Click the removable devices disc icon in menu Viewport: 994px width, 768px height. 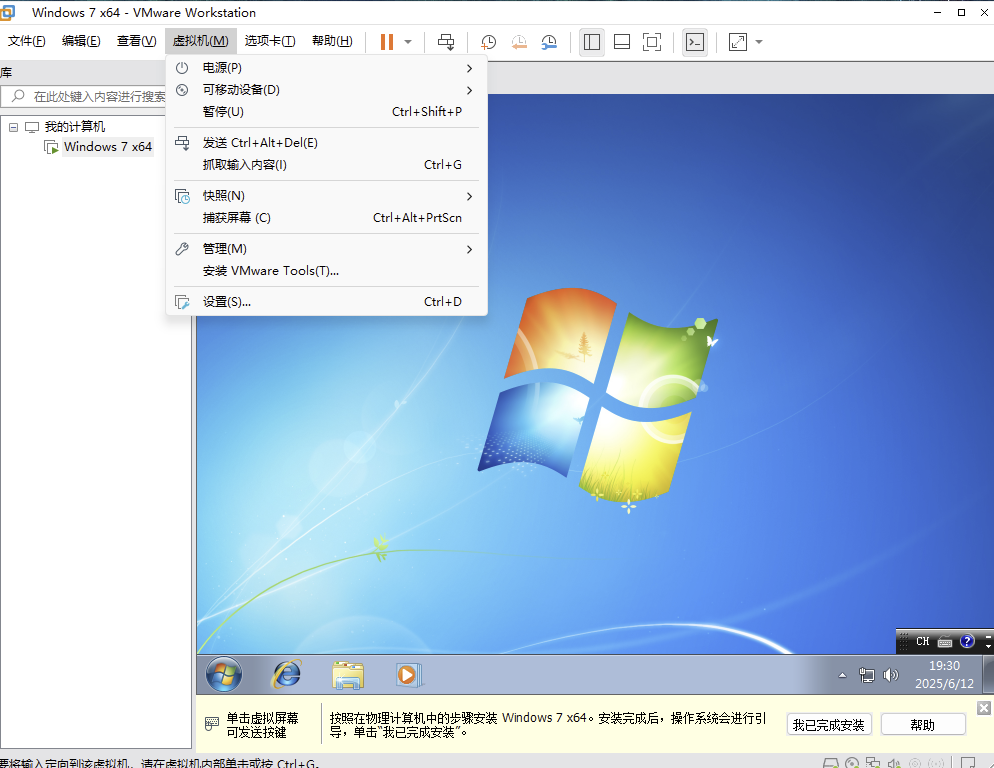182,90
